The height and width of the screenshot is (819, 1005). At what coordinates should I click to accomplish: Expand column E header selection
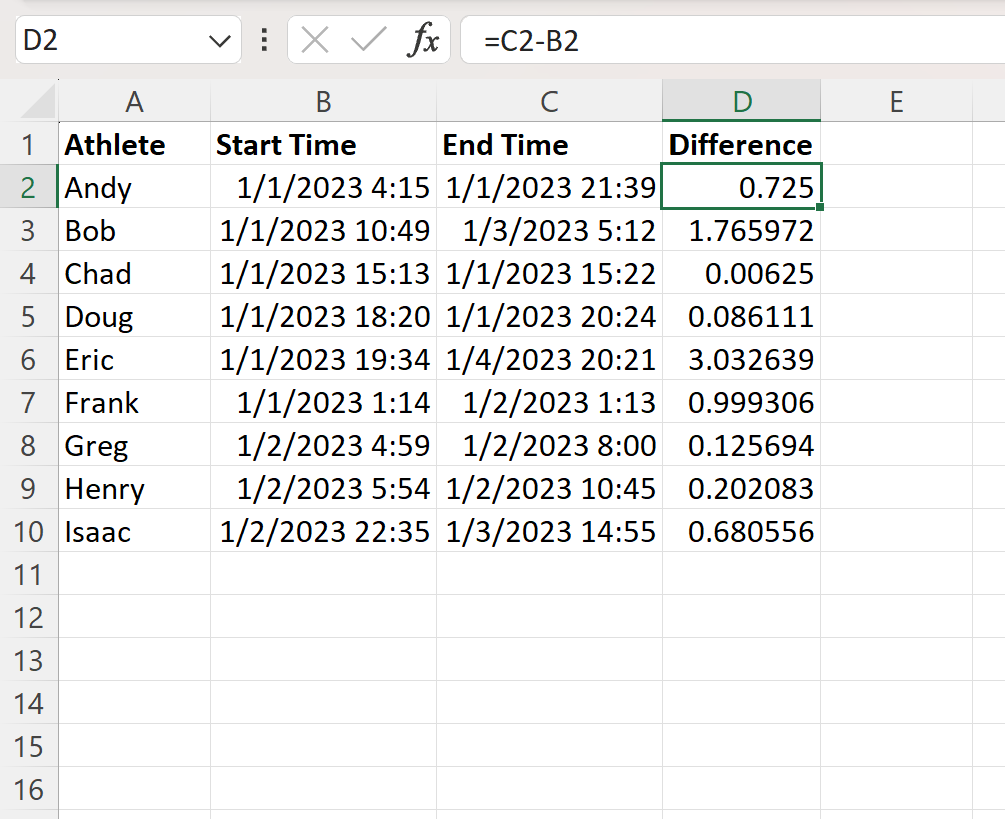[896, 101]
